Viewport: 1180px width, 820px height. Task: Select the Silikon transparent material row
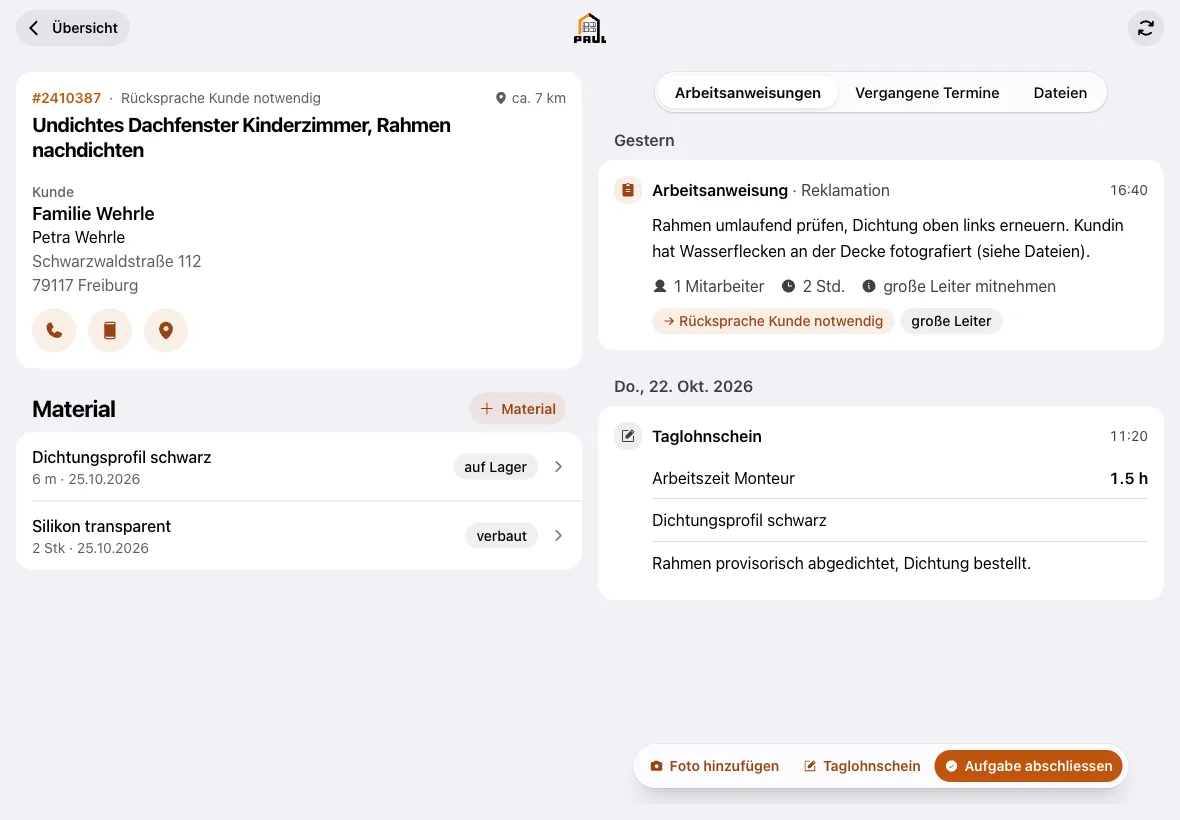(x=299, y=536)
